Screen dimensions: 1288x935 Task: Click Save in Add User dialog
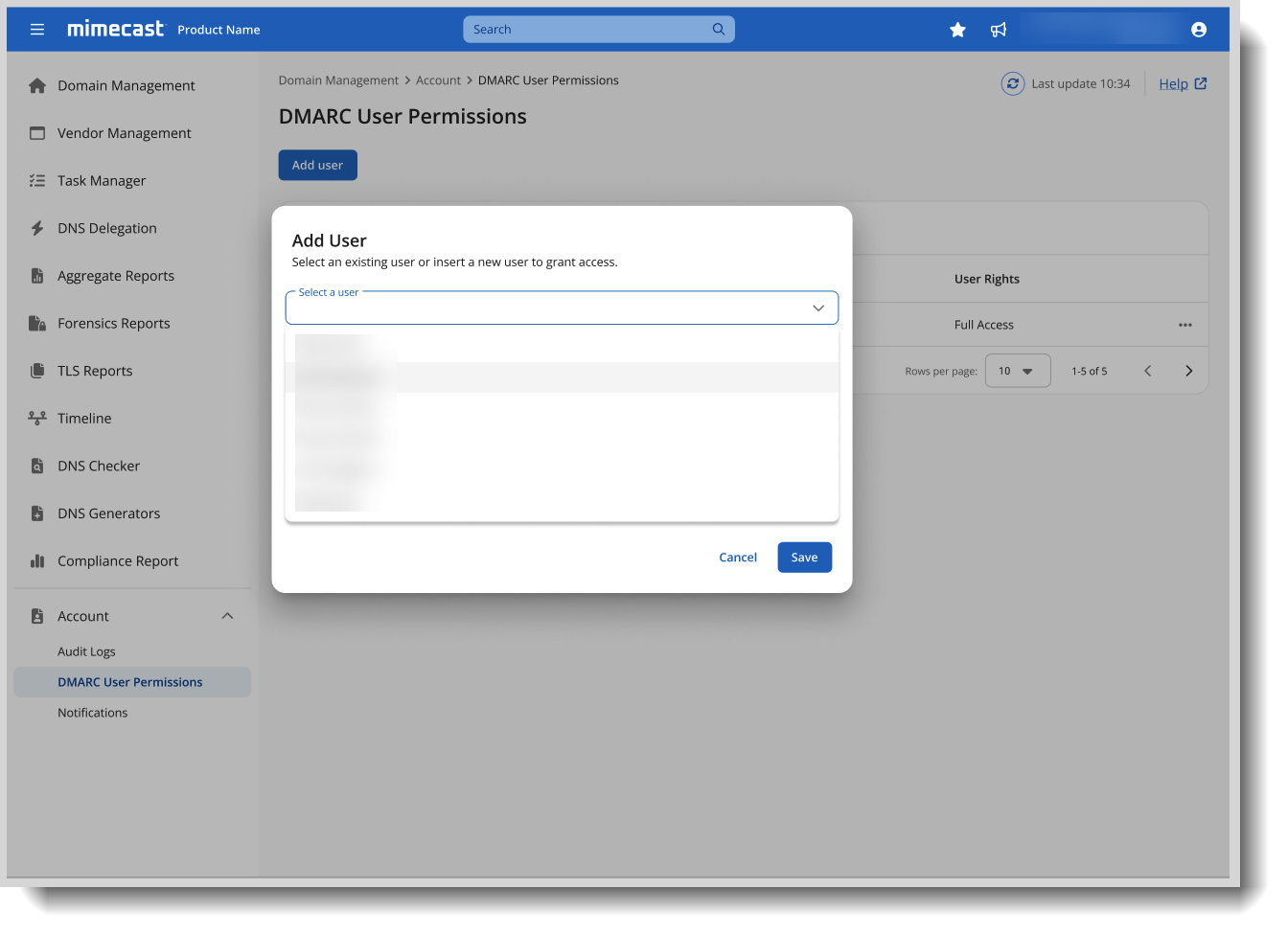(805, 558)
